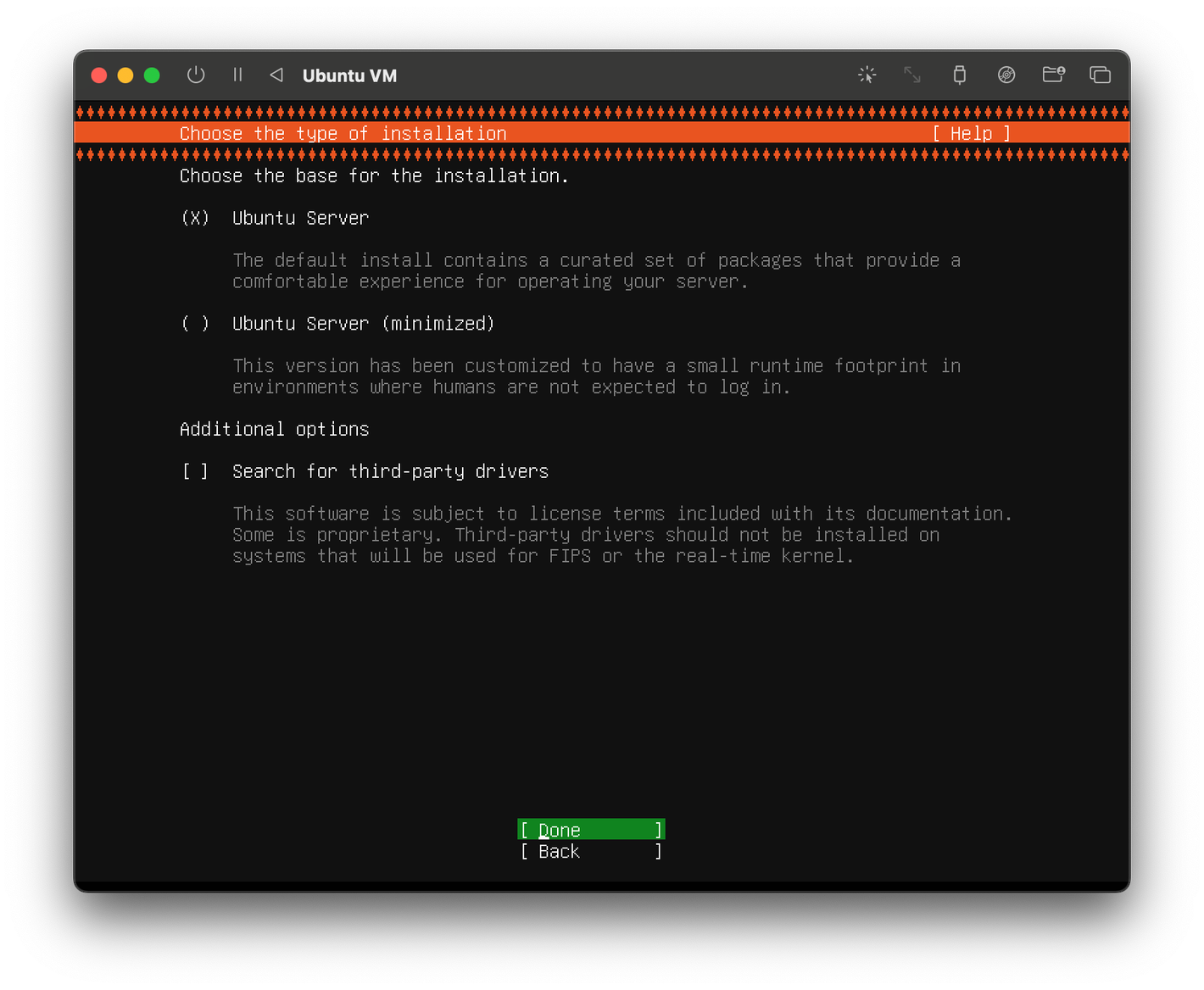Close the Ubuntu VM window
This screenshot has height=990, width=1204.
[x=99, y=75]
